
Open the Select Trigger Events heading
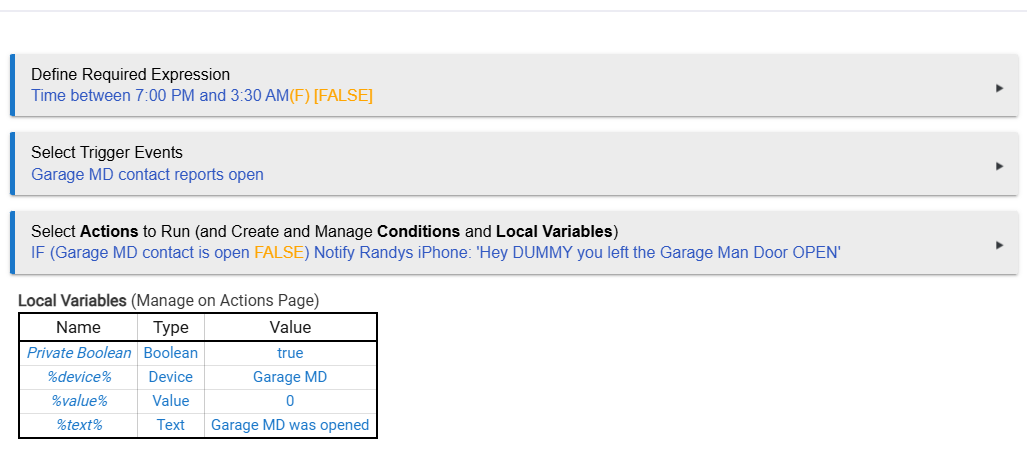pos(107,153)
